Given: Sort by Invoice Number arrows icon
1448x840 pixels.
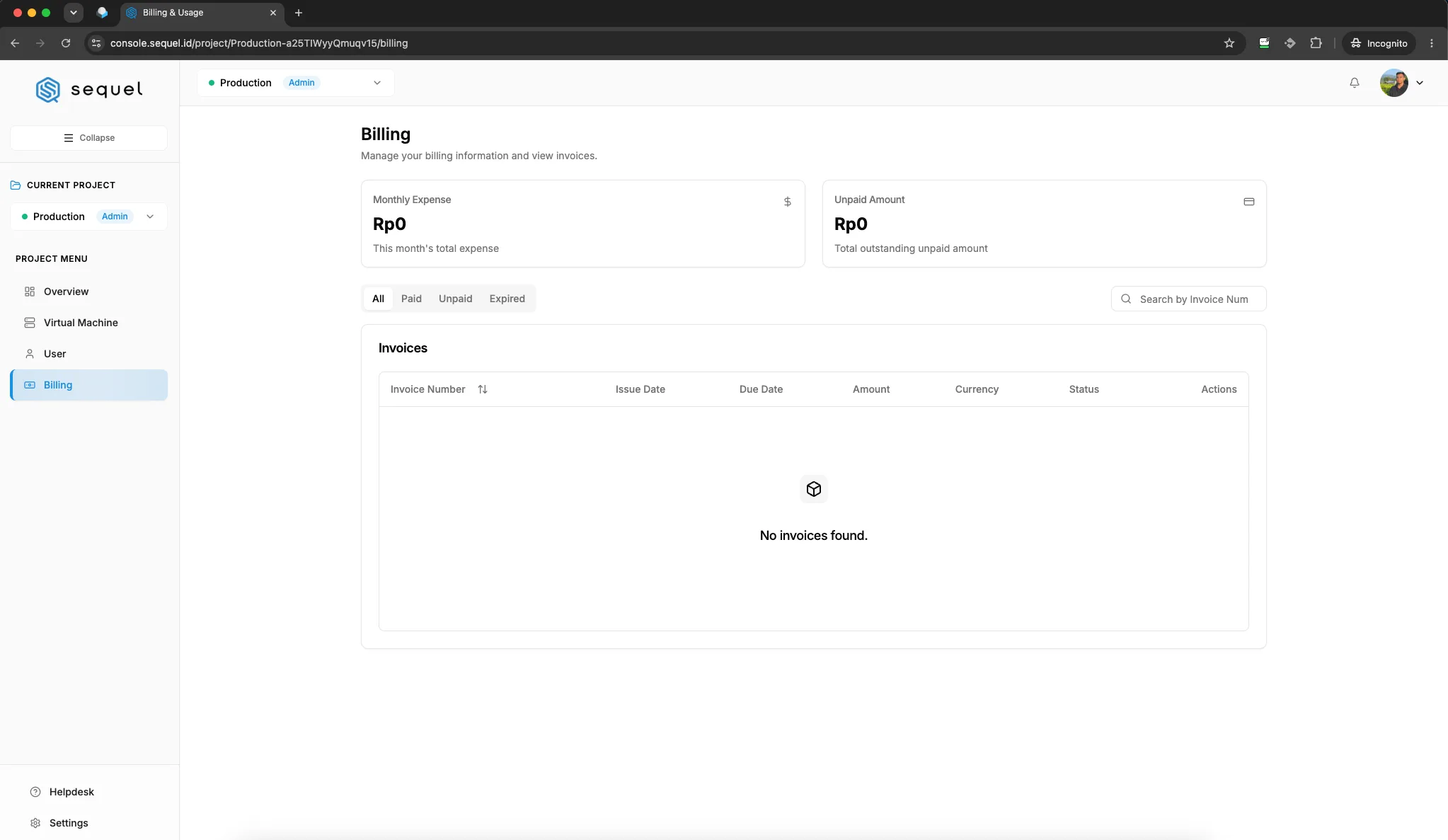Looking at the screenshot, I should tap(483, 389).
